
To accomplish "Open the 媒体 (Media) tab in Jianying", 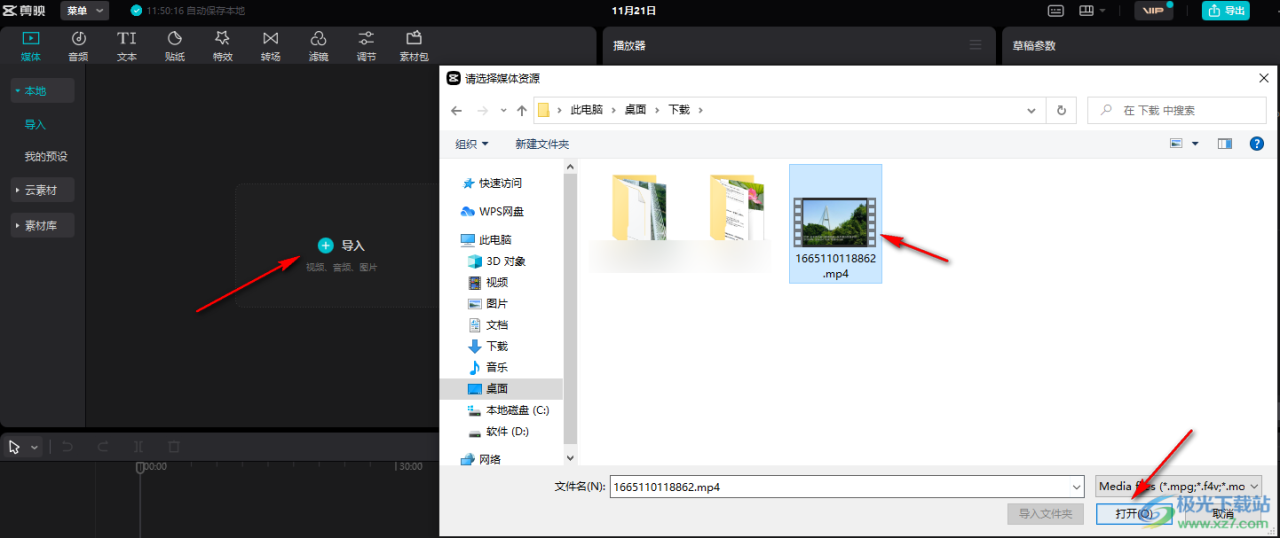I will (x=31, y=45).
